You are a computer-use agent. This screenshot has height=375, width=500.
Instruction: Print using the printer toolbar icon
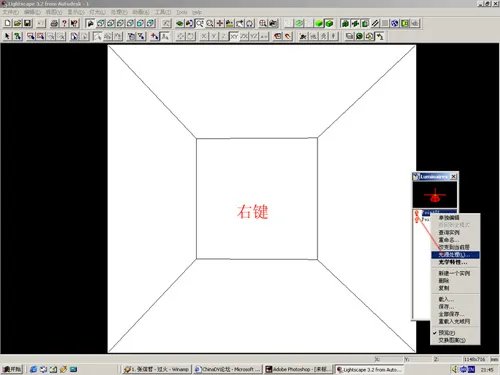[x=54, y=23]
